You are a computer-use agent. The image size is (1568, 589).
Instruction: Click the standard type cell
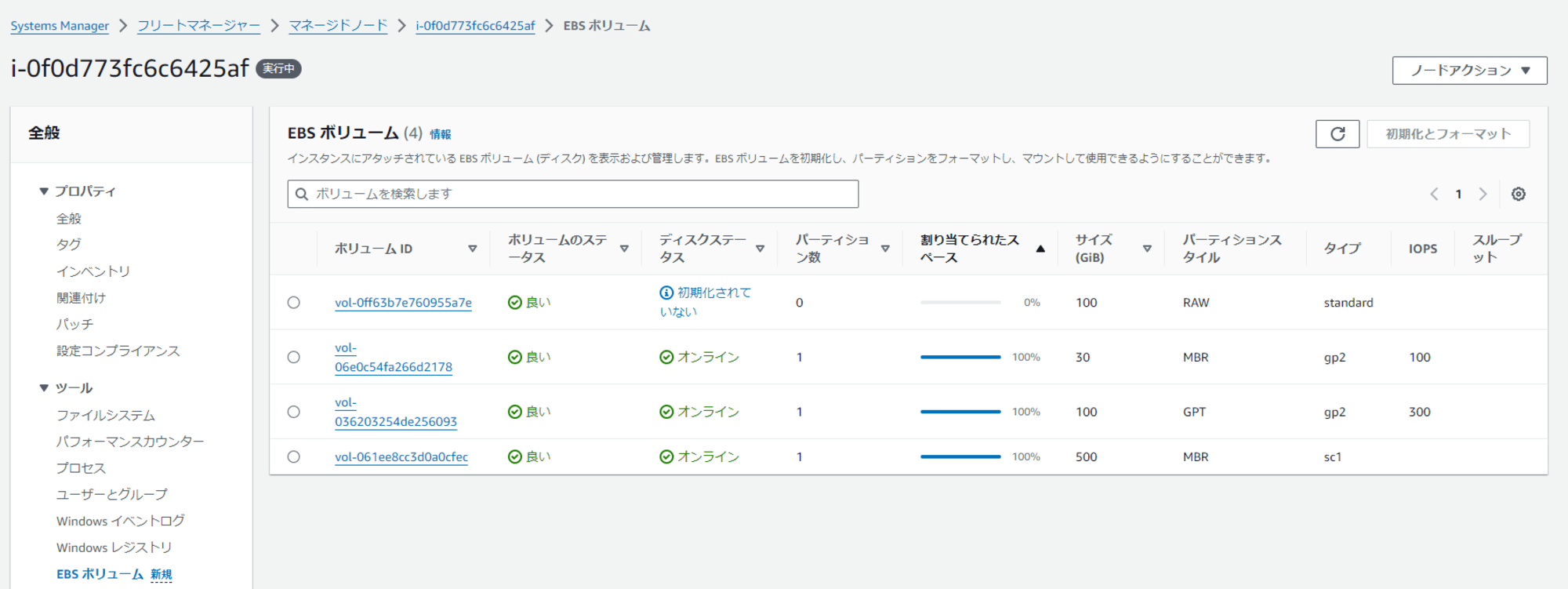[x=1348, y=303]
